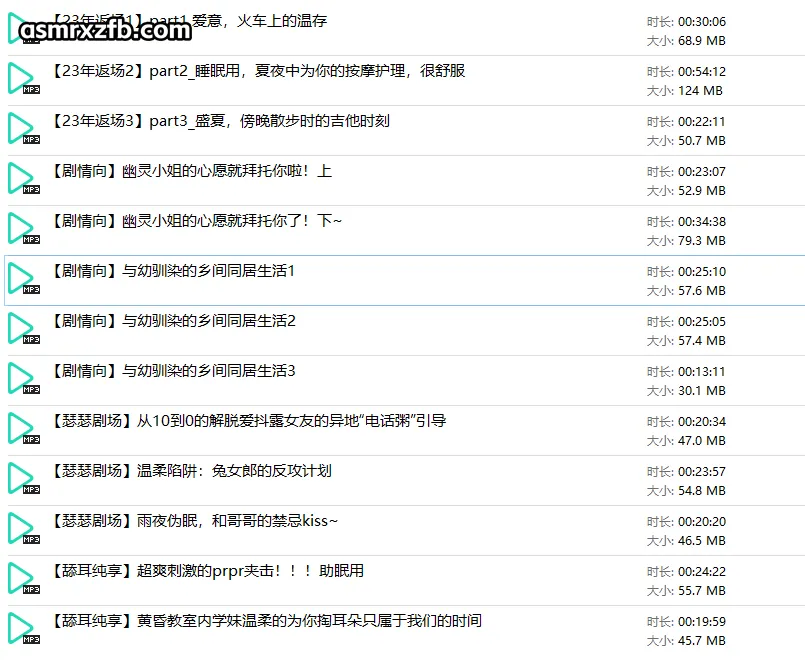The width and height of the screenshot is (805, 668).
Task: Select 【瑟瑟剧场】温柔陷阱：兔女郎的反攻计划
Action: [x=191, y=471]
